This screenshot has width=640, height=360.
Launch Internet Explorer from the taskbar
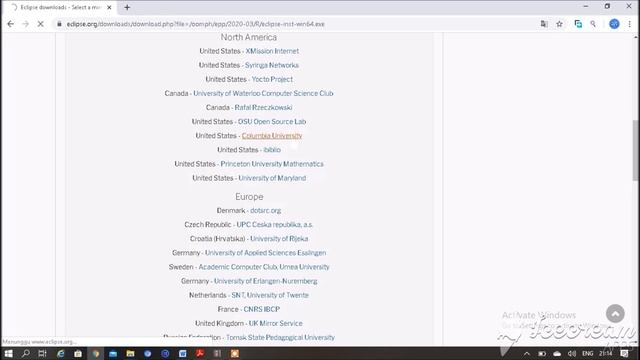60,353
